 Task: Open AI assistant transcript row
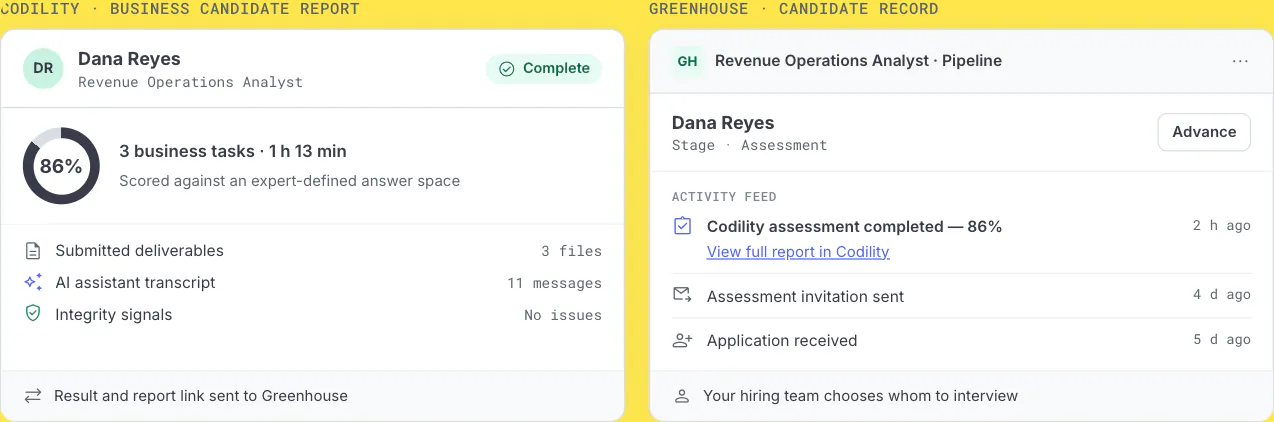[313, 282]
